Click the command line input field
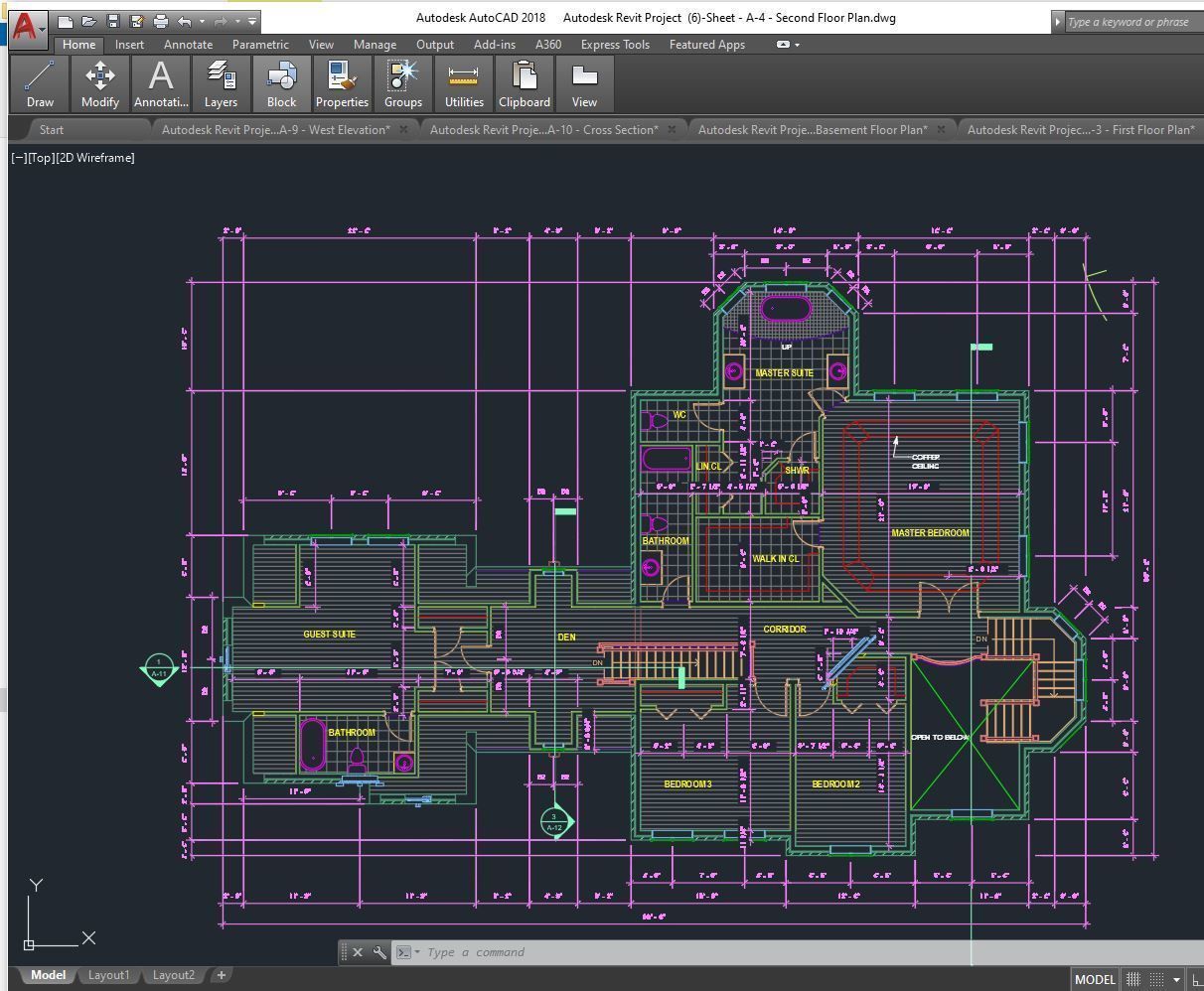The image size is (1204, 991). pyautogui.click(x=795, y=952)
